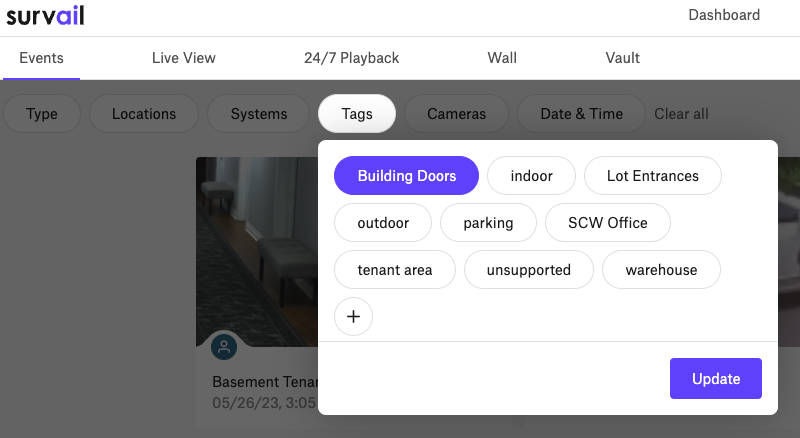
Task: Enable the Lot Entrances tag
Action: 653,176
